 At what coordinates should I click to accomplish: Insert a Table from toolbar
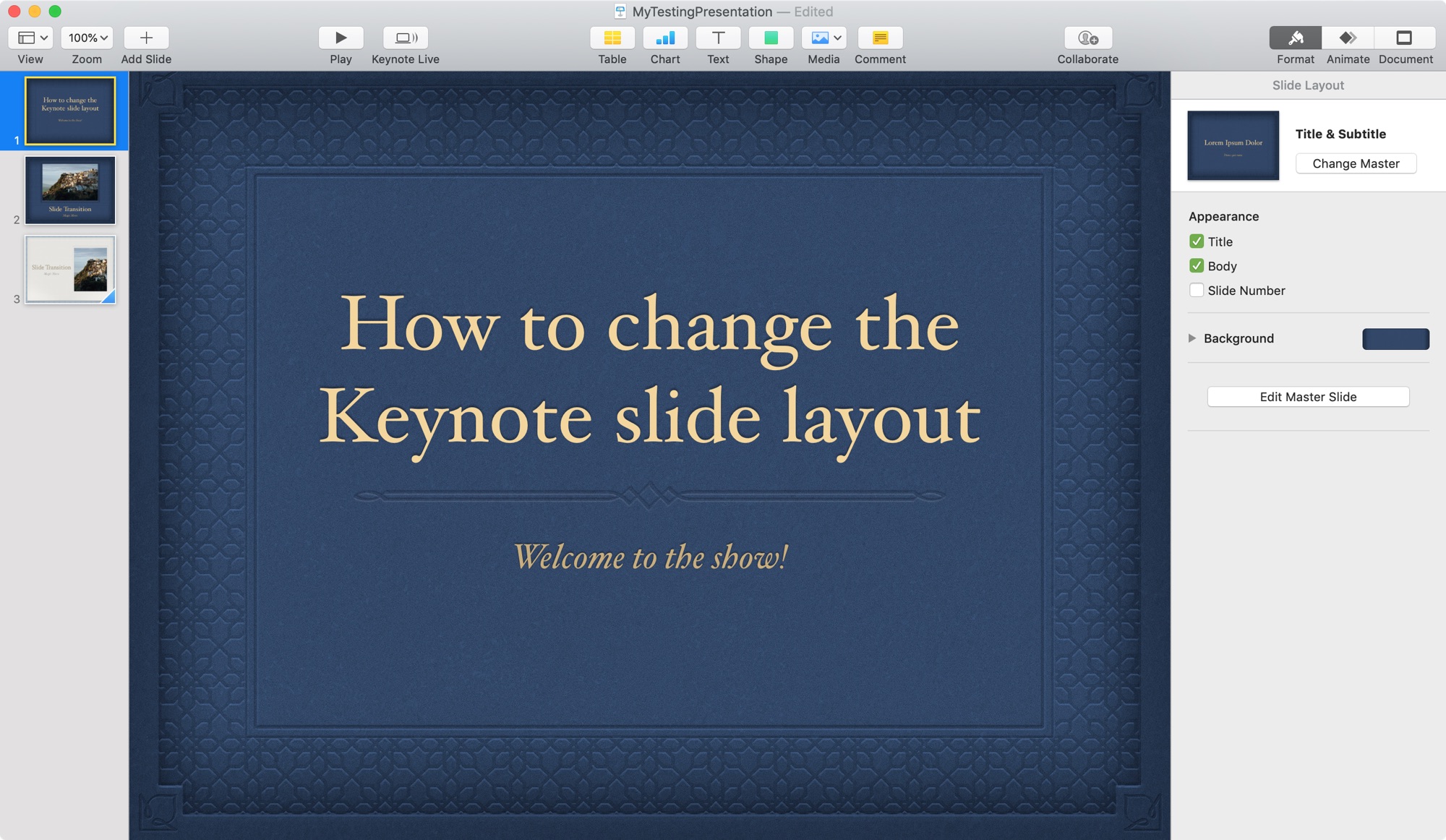[x=612, y=38]
